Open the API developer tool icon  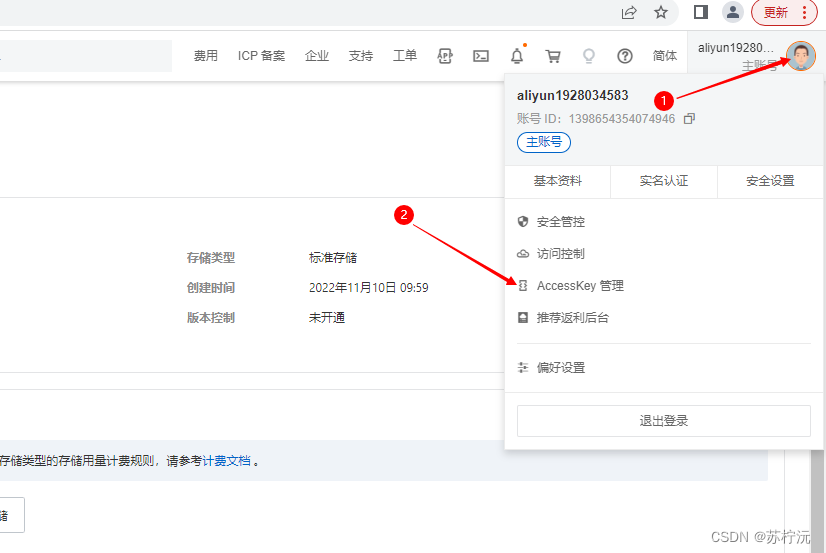pos(445,55)
